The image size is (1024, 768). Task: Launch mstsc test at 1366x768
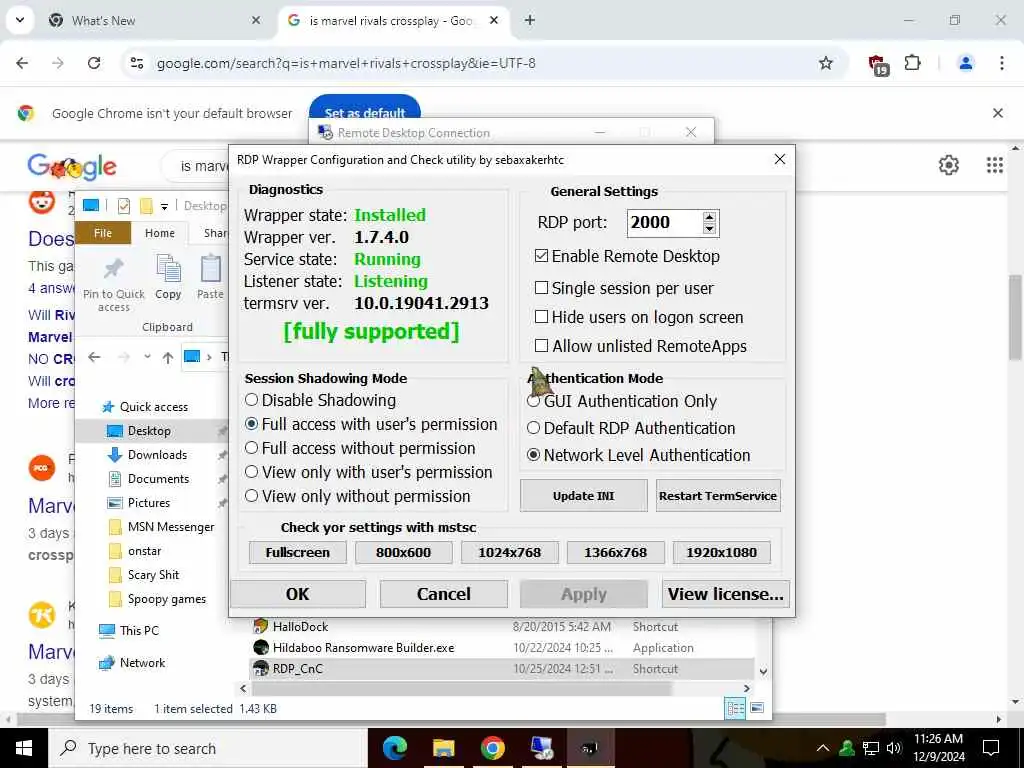click(x=616, y=552)
